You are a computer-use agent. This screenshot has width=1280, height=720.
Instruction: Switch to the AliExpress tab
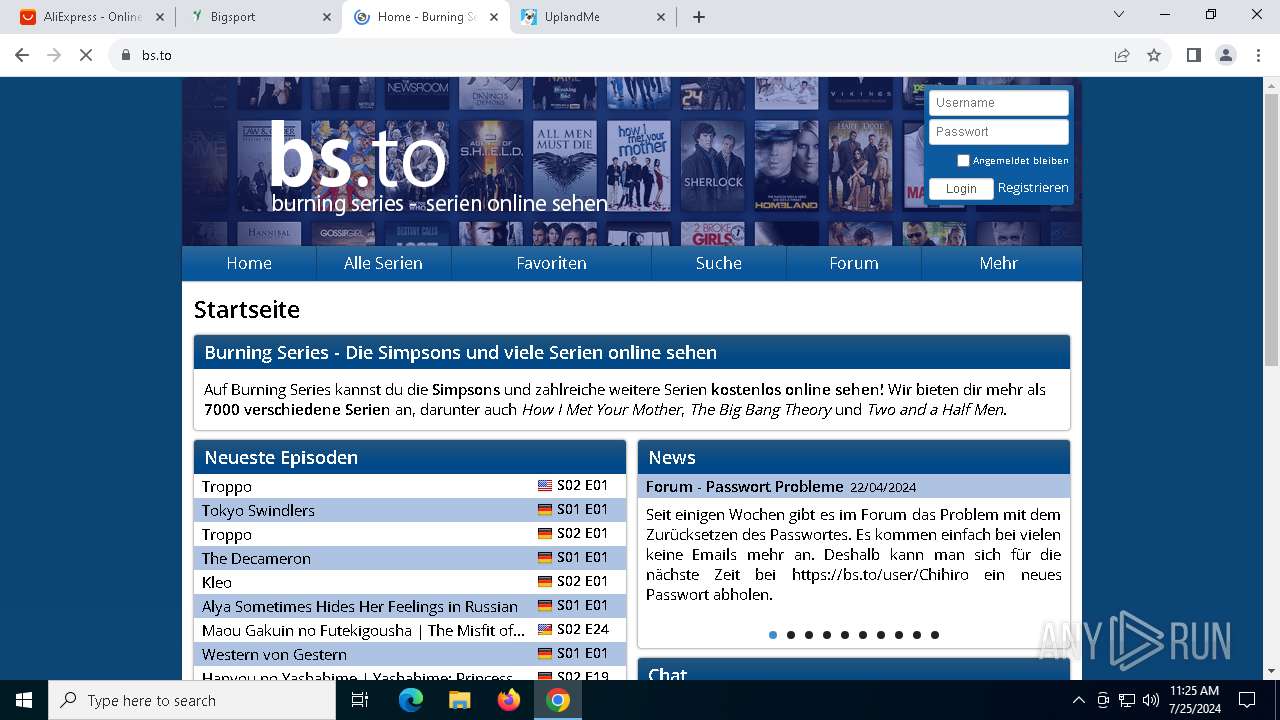90,16
